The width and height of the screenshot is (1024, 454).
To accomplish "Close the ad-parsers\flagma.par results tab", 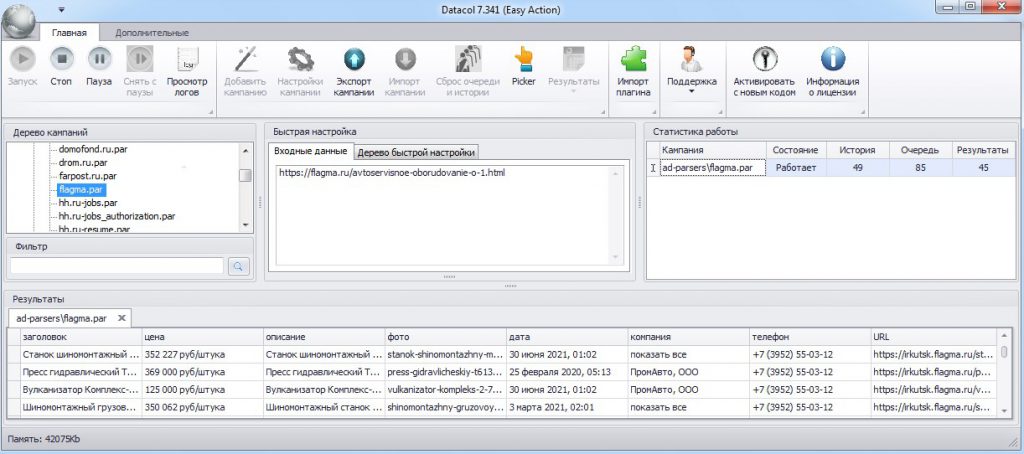I will click(122, 318).
